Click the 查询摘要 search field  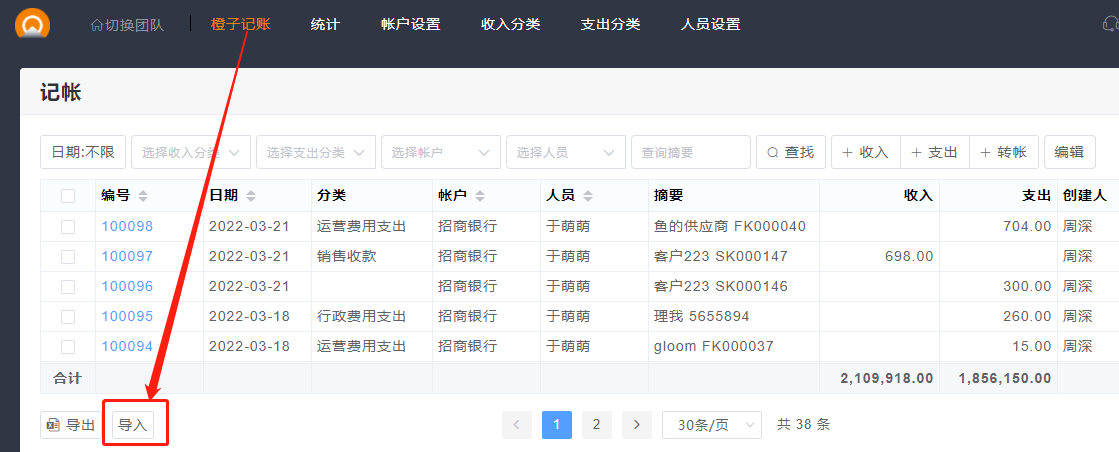(690, 153)
